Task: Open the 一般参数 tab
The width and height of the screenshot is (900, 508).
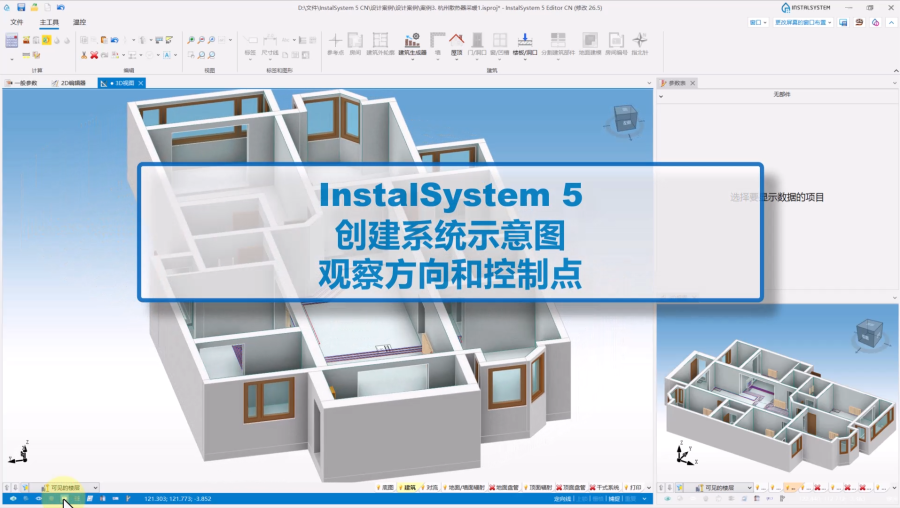Action: 22,83
